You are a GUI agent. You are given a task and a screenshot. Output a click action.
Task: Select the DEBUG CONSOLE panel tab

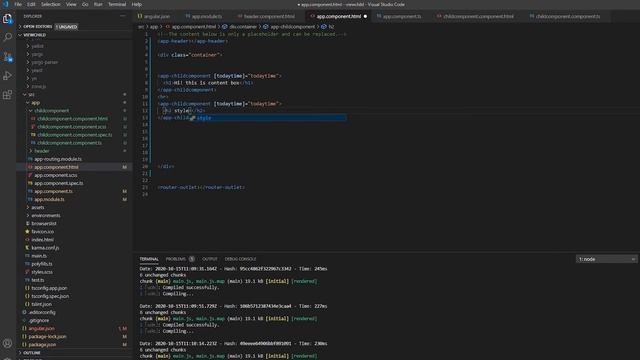[x=240, y=259]
